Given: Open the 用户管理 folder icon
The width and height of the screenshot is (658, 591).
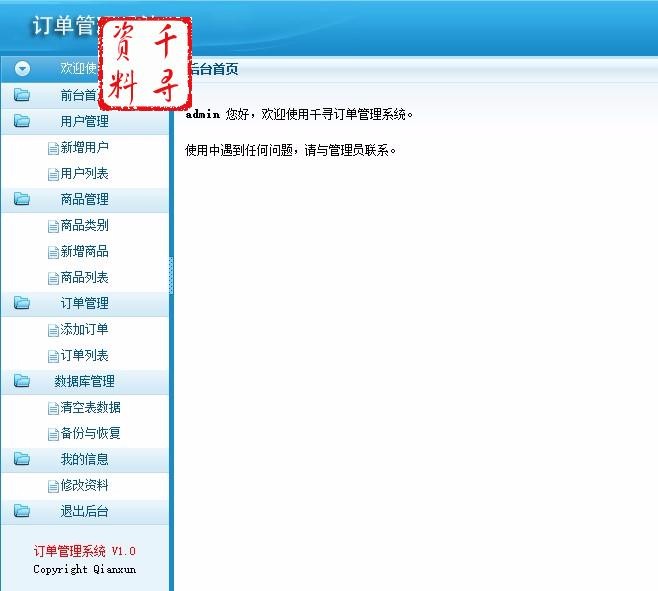Looking at the screenshot, I should click(21, 120).
